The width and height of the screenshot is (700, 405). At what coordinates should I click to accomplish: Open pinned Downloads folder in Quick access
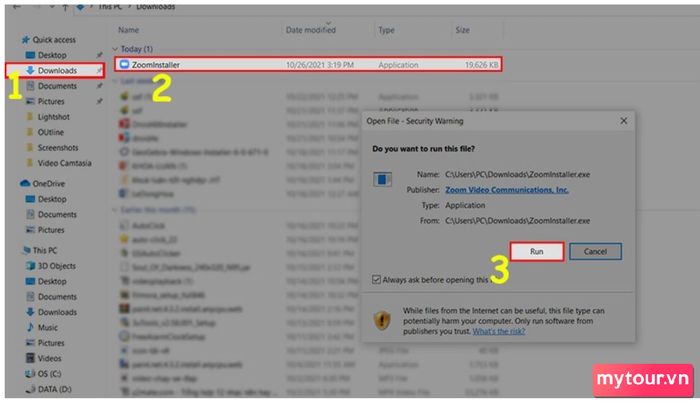(57, 71)
